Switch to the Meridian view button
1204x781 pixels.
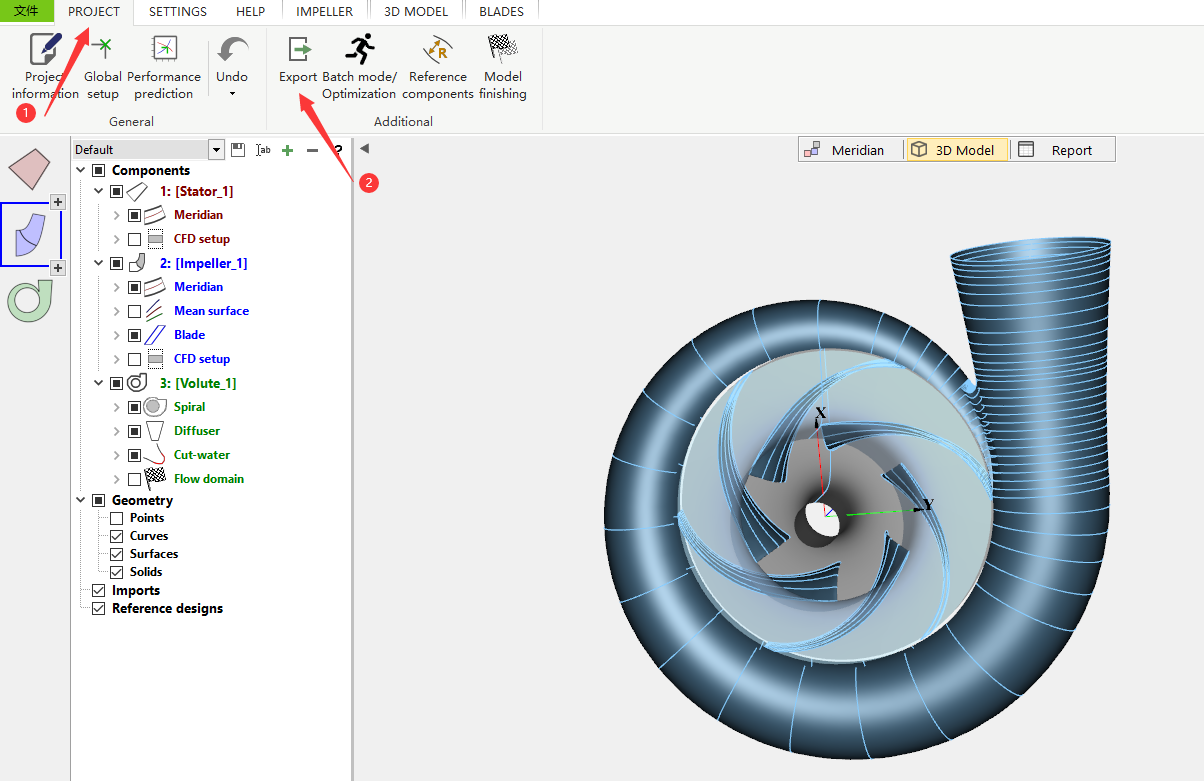(x=846, y=150)
